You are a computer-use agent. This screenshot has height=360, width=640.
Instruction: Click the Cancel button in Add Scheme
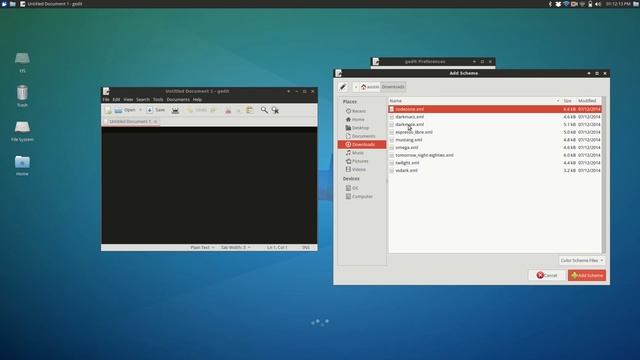pos(547,276)
